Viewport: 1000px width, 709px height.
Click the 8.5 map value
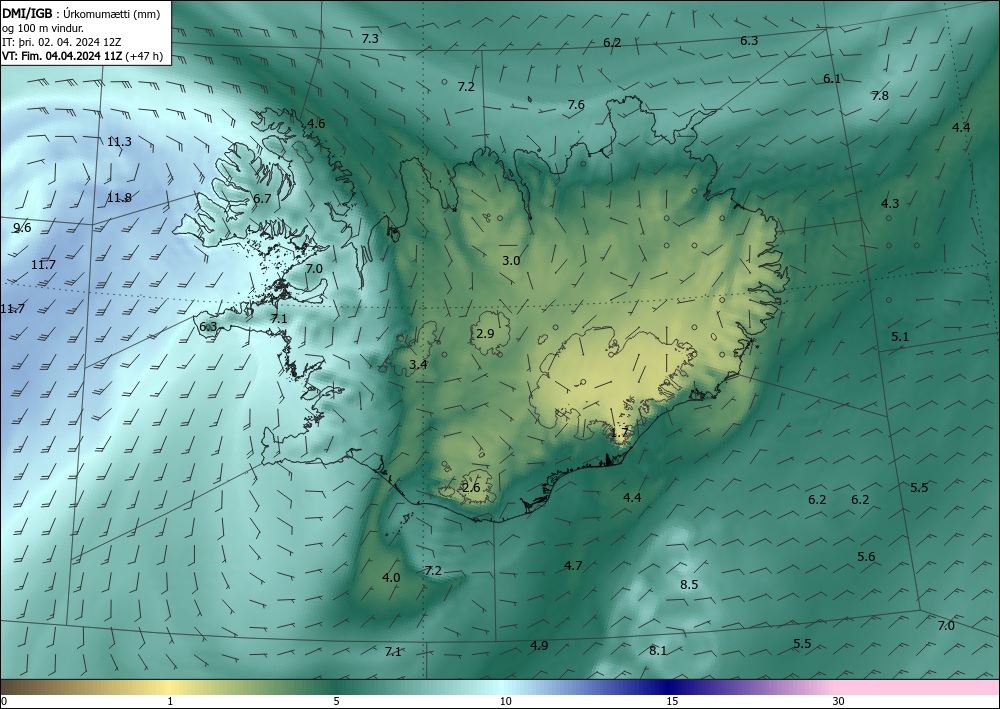pyautogui.click(x=689, y=585)
